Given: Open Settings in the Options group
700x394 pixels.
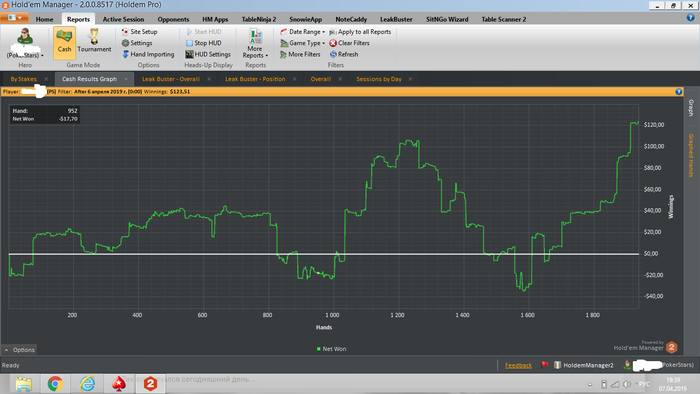Looking at the screenshot, I should coord(137,43).
